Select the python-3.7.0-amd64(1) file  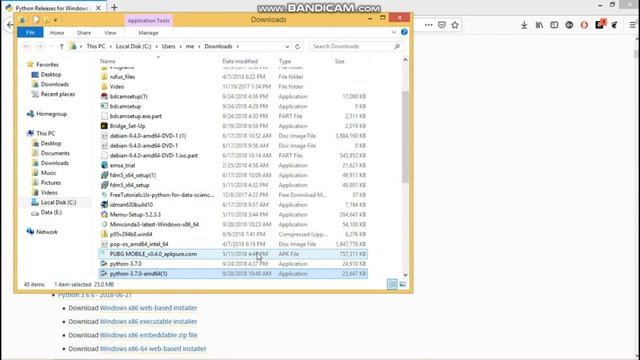233,273
